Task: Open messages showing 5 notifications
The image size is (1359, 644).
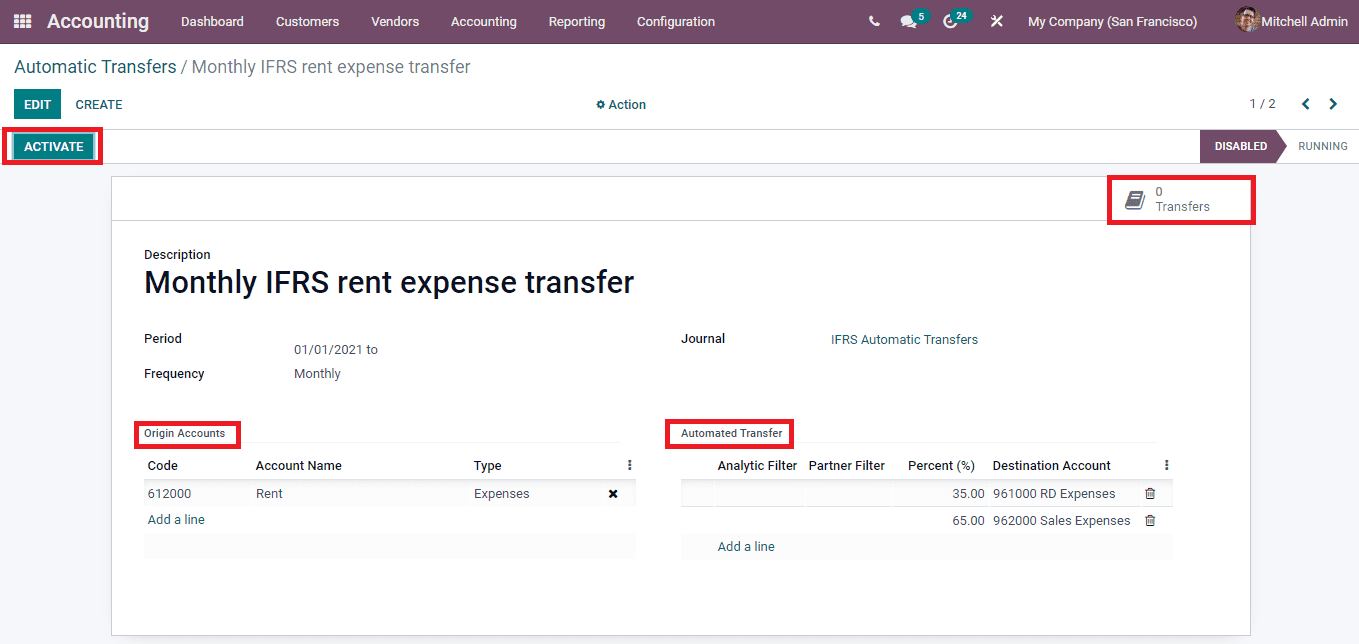Action: (908, 20)
